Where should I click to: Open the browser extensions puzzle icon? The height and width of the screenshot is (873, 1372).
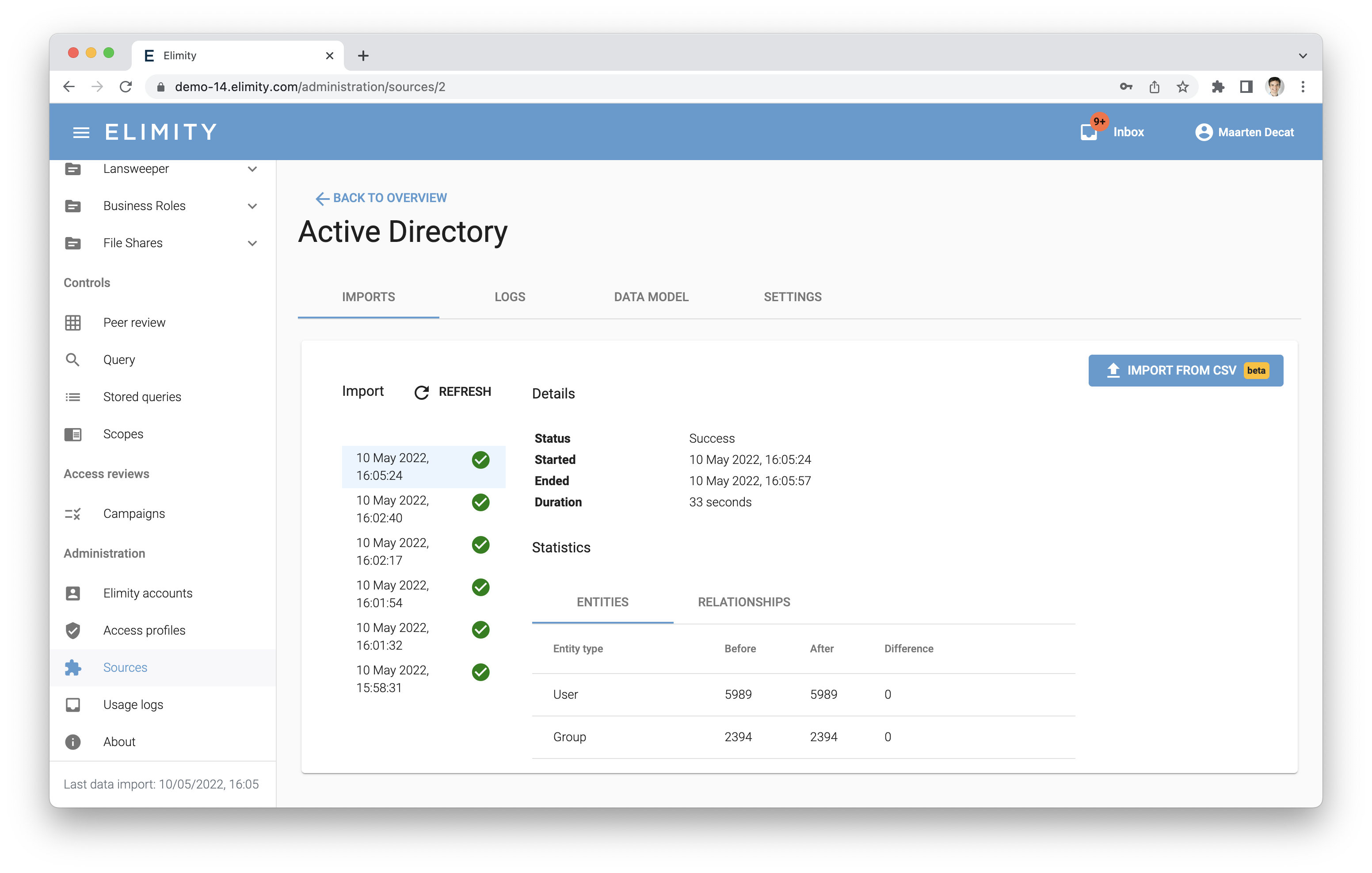[1218, 87]
